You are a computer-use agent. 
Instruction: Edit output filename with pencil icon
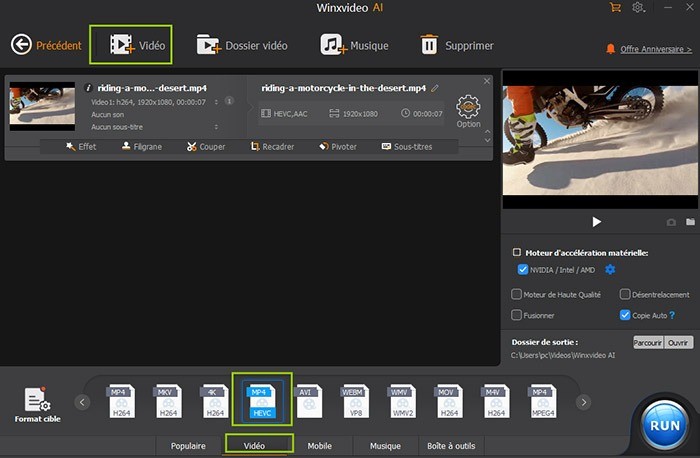coord(435,88)
